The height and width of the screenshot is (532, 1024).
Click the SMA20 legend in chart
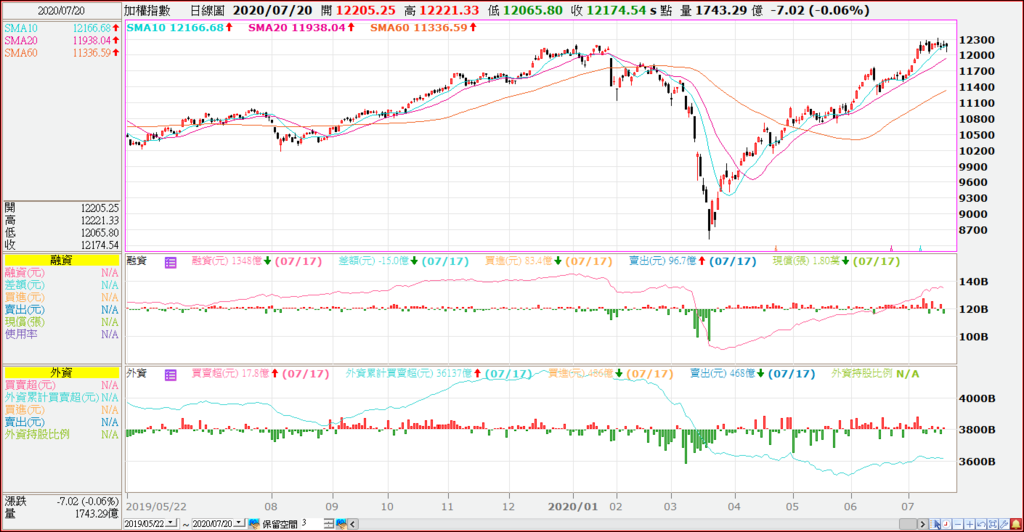[x=302, y=27]
